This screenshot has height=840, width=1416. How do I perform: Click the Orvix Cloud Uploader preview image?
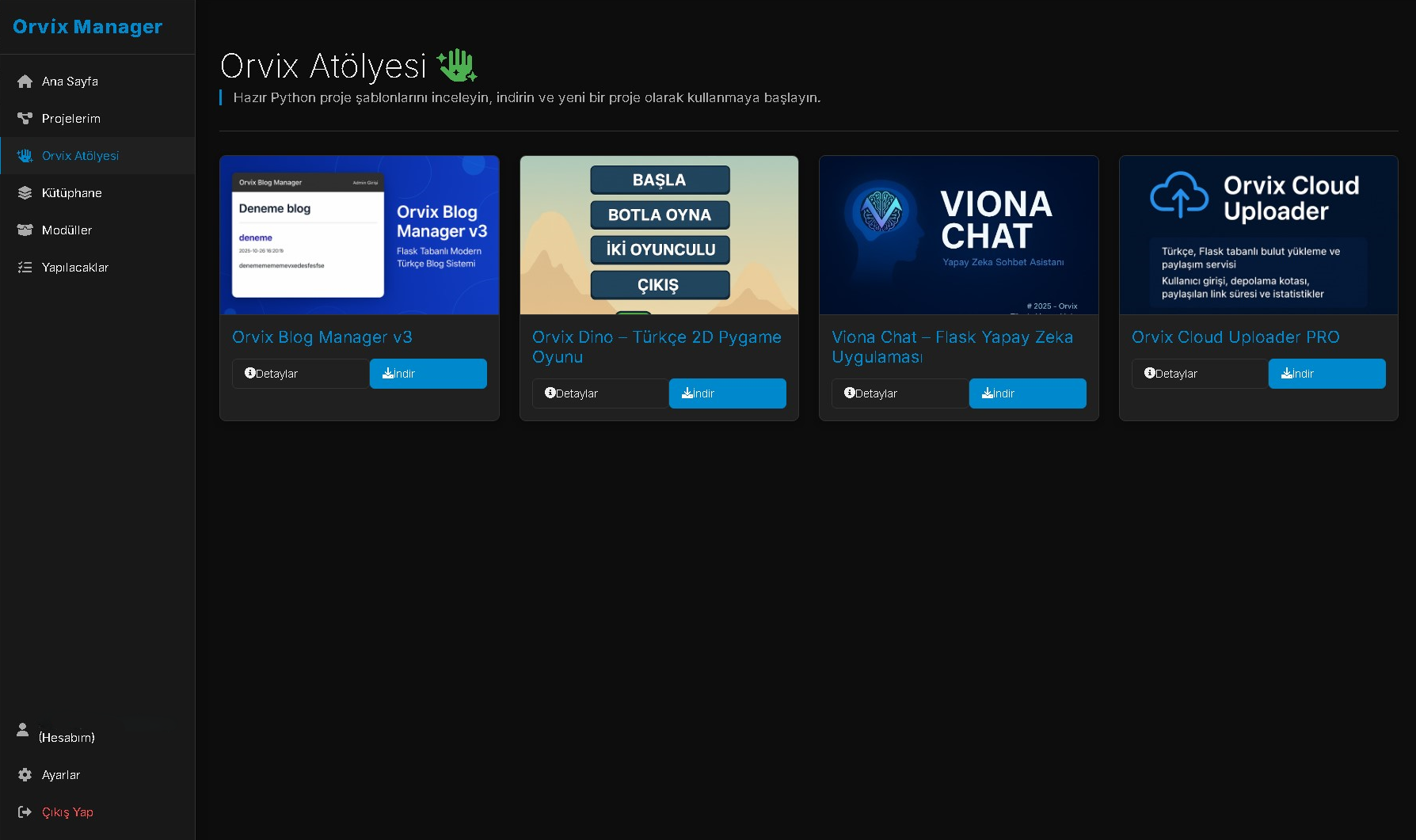(x=1258, y=235)
